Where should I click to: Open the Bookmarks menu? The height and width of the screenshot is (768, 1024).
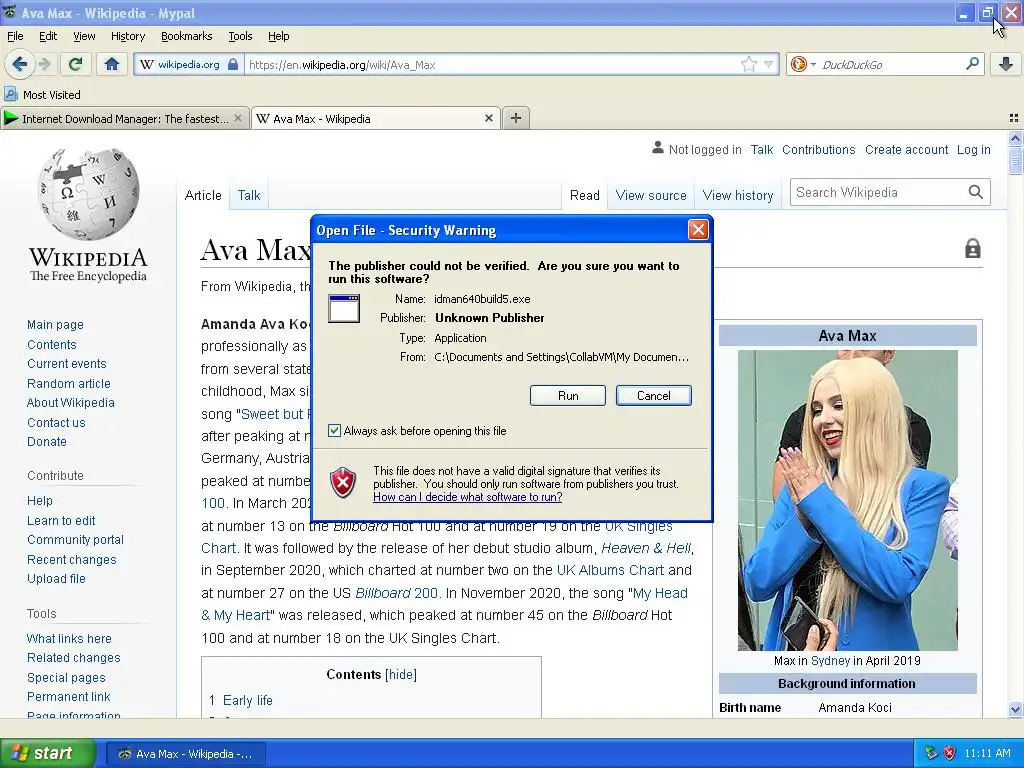tap(186, 36)
